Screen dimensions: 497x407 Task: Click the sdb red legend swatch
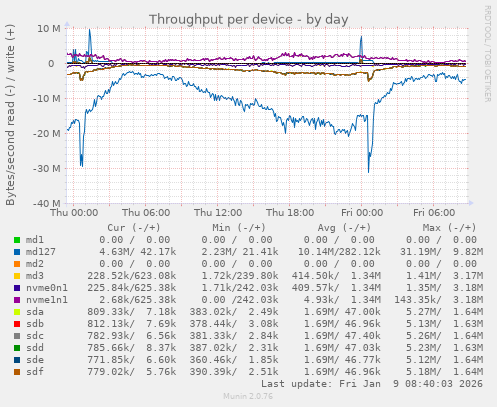tap(17, 324)
